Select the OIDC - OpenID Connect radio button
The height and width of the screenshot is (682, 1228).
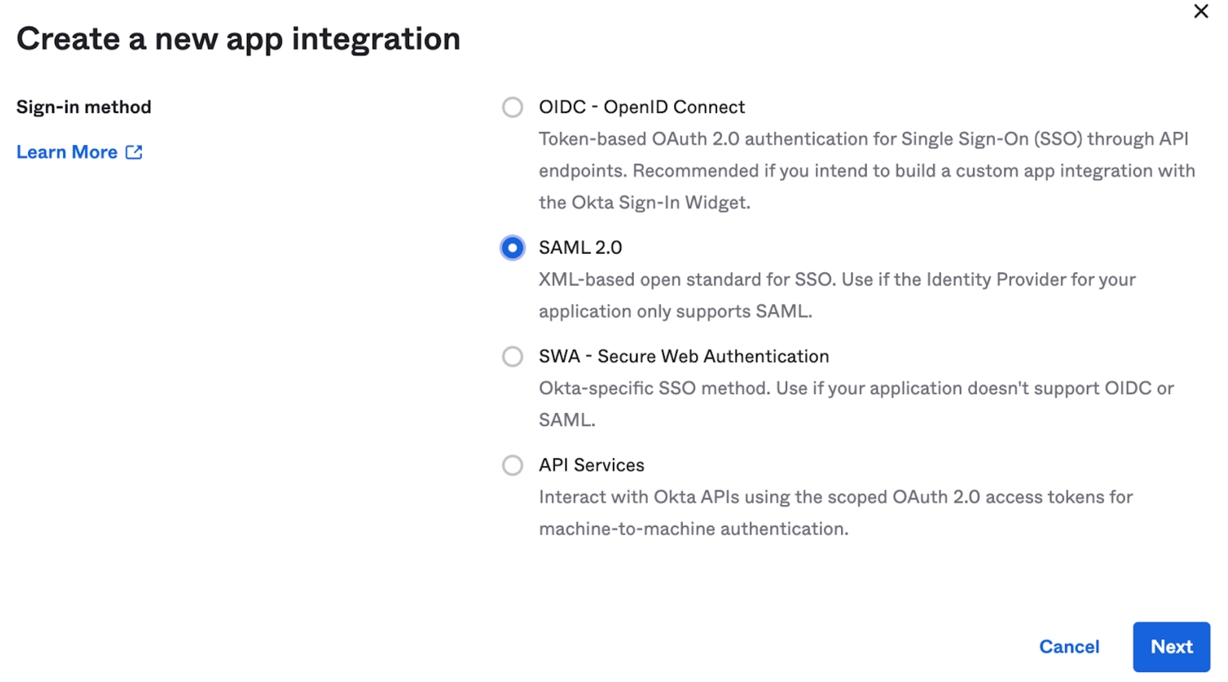(x=513, y=107)
